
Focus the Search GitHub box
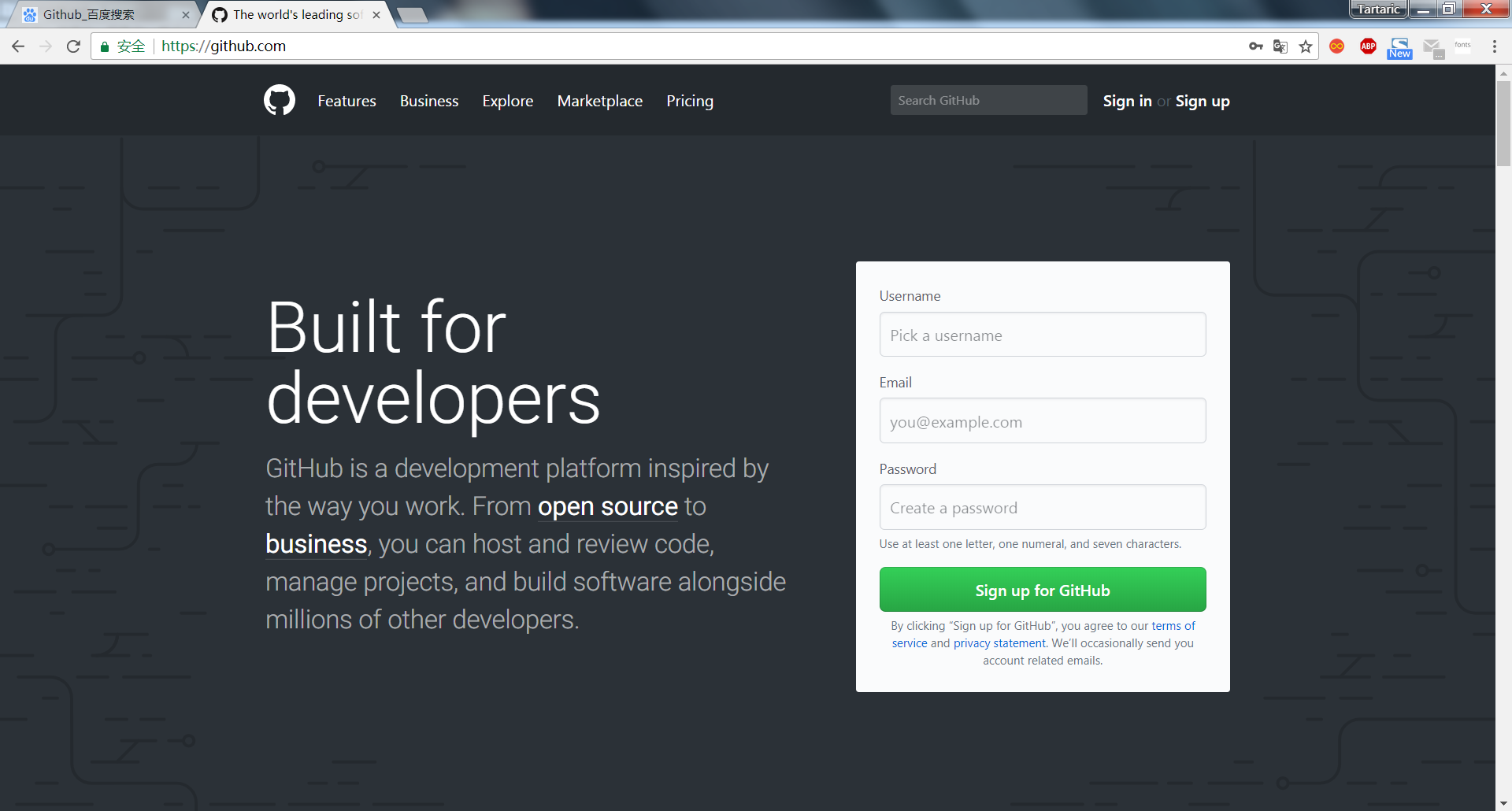989,100
